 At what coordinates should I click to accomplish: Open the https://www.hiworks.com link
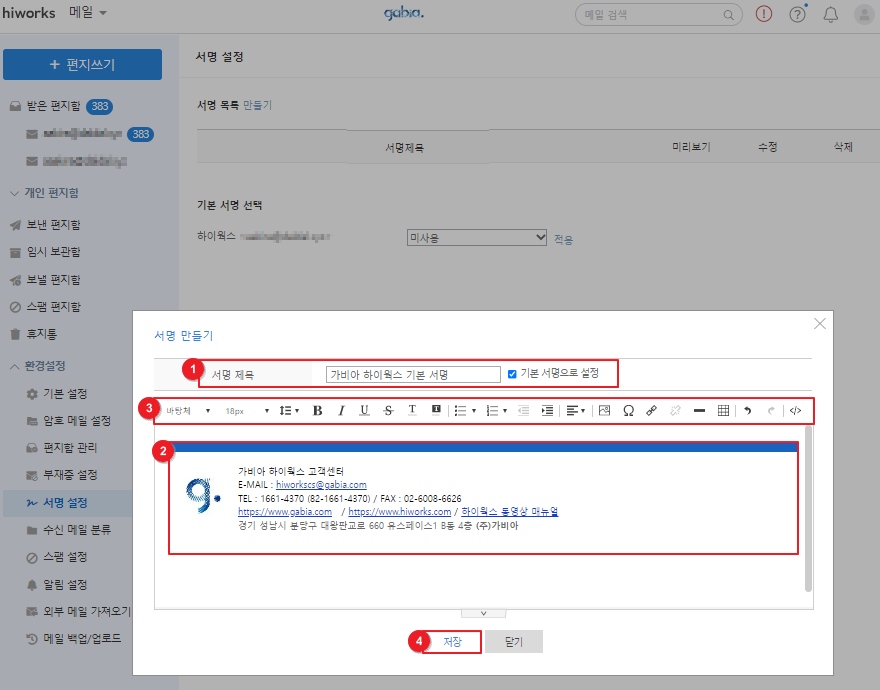400,511
